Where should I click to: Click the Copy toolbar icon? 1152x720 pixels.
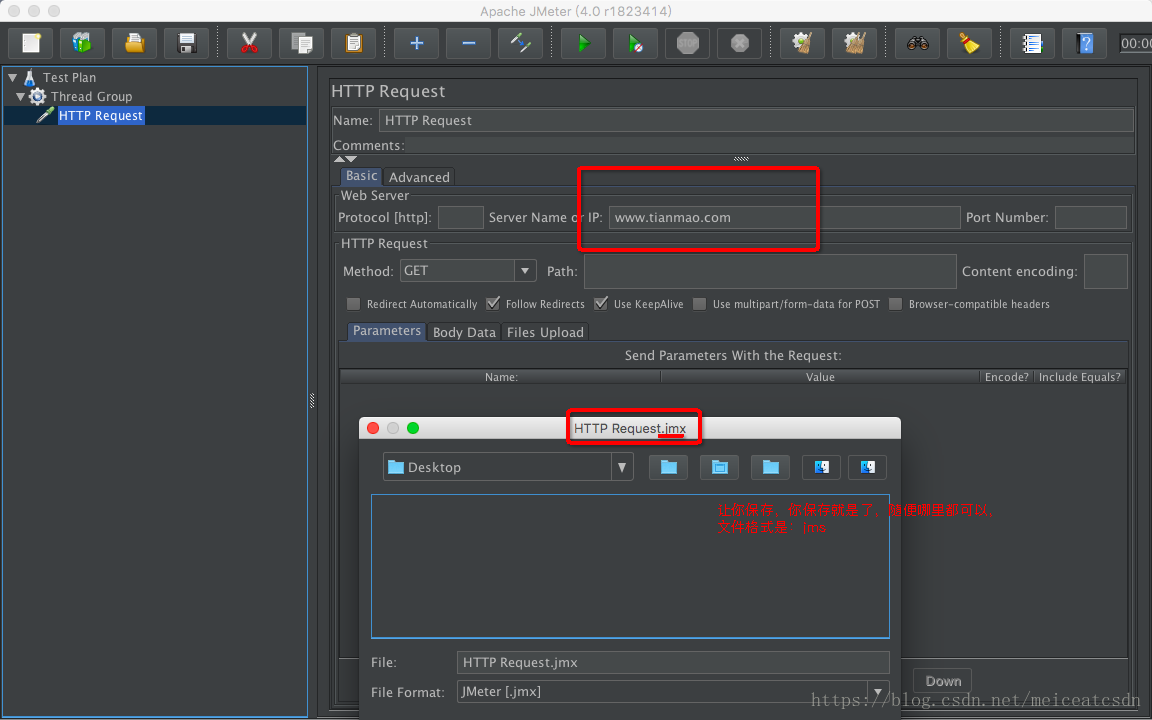(302, 43)
